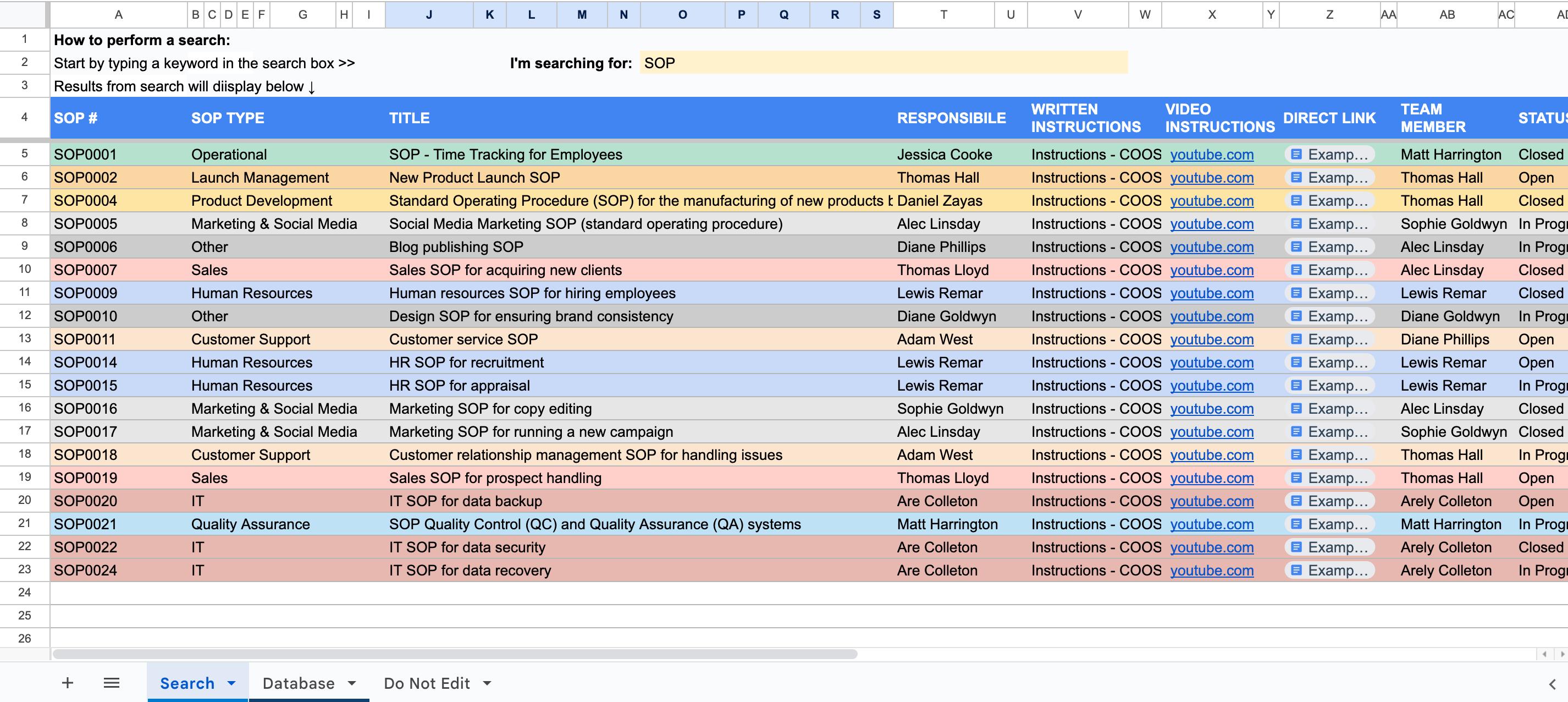
Task: Click the Example chip beside HR SOP for recruitment
Action: tap(1330, 362)
